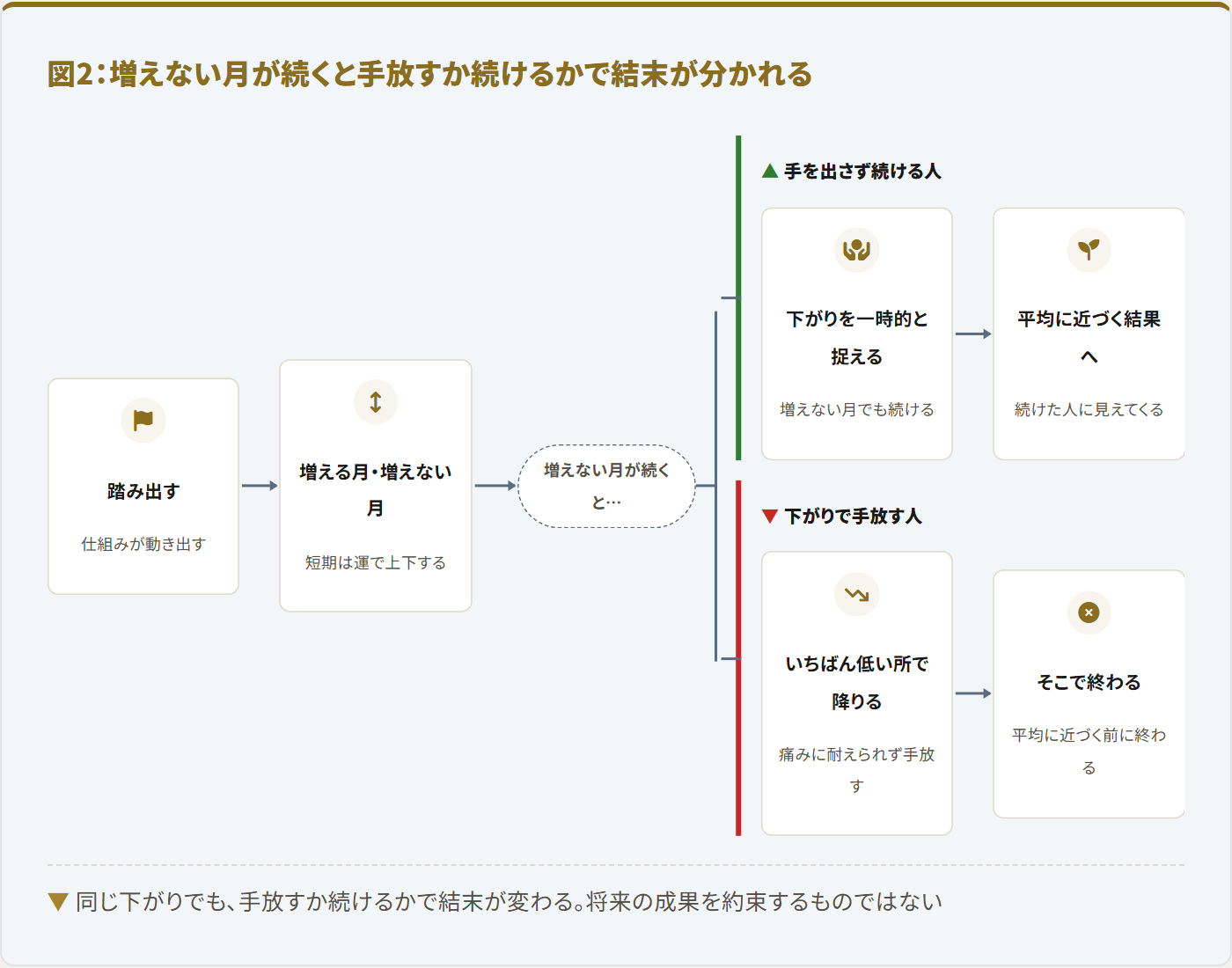The width and height of the screenshot is (1232, 968).
Task: Click the card title 踏み出す
Action: (143, 491)
